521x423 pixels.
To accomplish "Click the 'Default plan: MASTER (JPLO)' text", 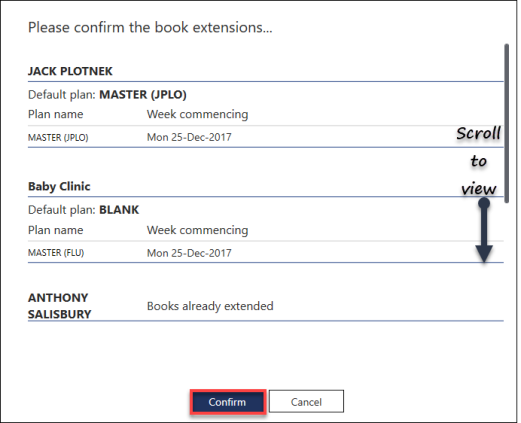I will click(x=107, y=95).
